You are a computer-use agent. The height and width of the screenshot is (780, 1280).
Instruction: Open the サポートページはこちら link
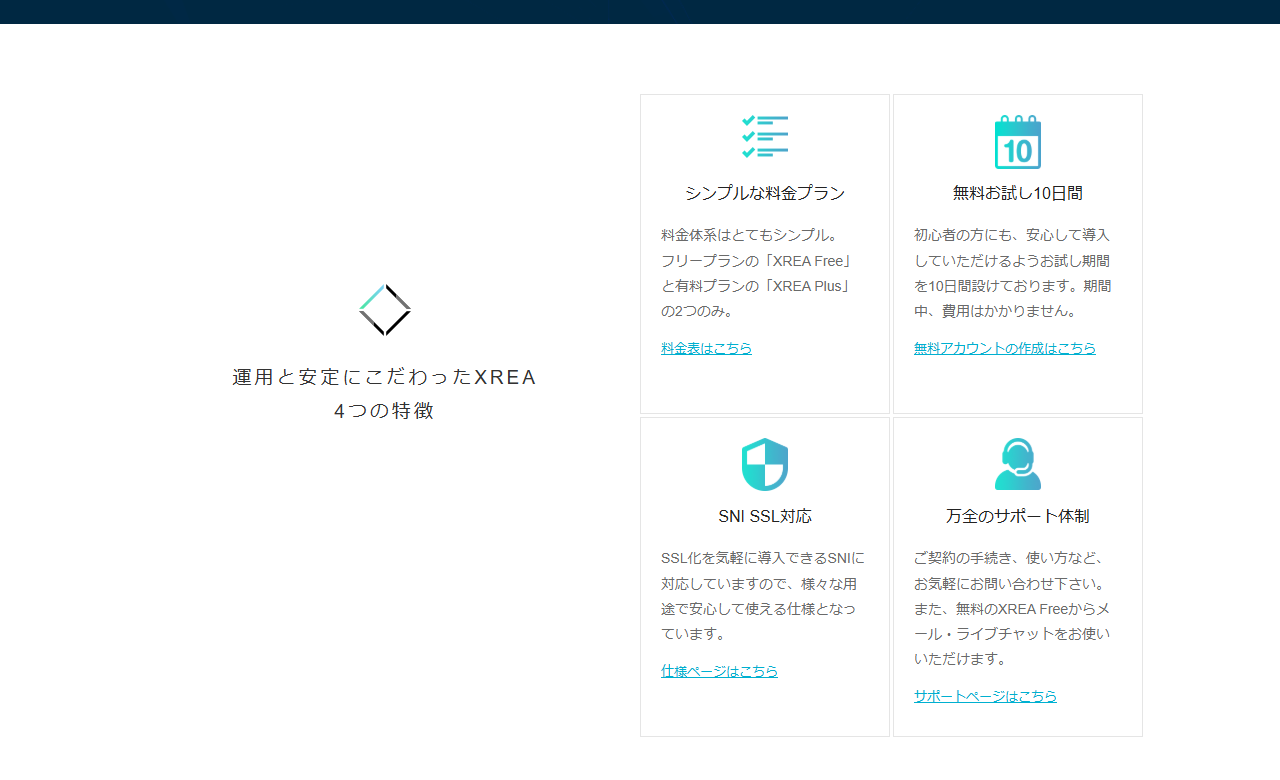[x=985, y=696]
